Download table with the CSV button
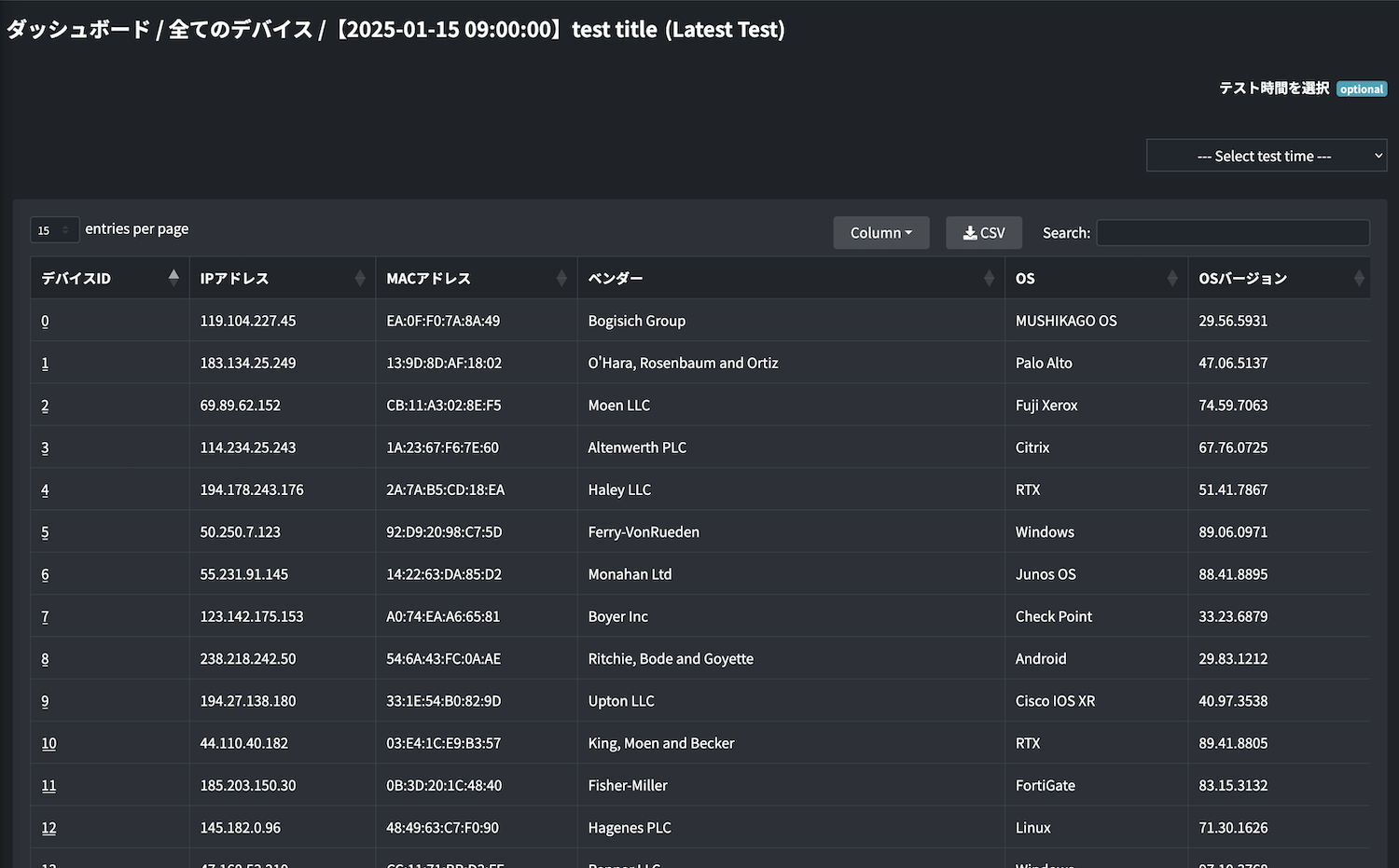The height and width of the screenshot is (868, 1399). coord(984,233)
